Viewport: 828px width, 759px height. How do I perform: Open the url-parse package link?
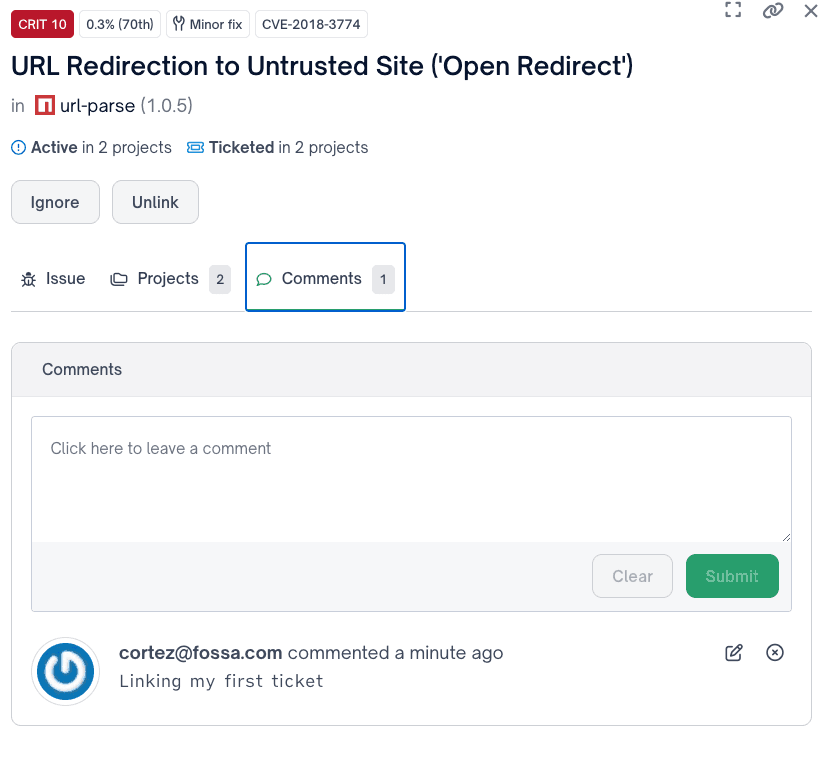(98, 106)
